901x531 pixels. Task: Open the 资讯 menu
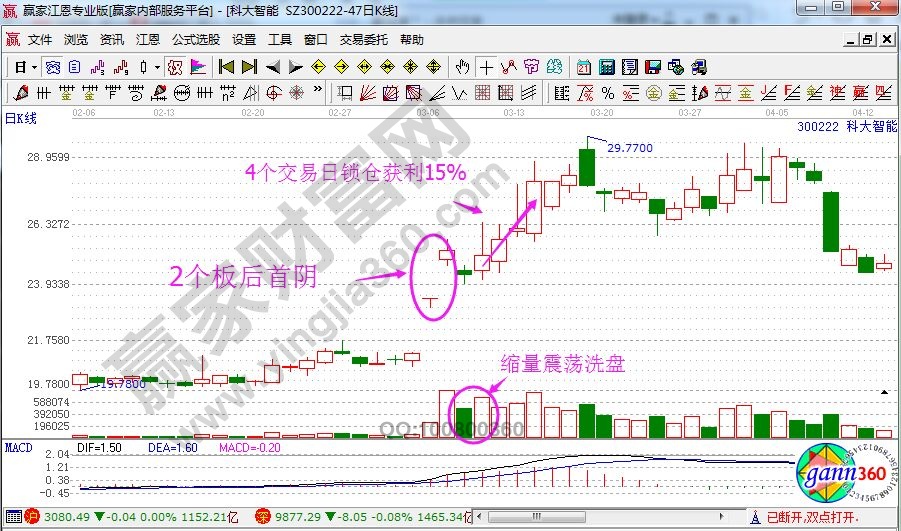(111, 40)
